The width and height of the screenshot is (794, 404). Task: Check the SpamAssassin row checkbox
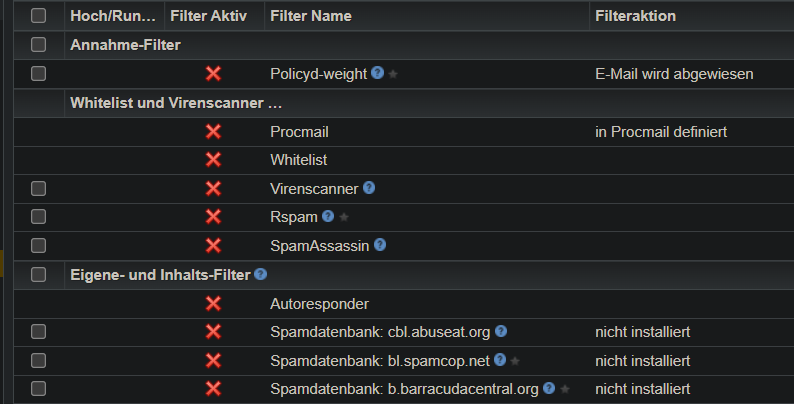[39, 245]
